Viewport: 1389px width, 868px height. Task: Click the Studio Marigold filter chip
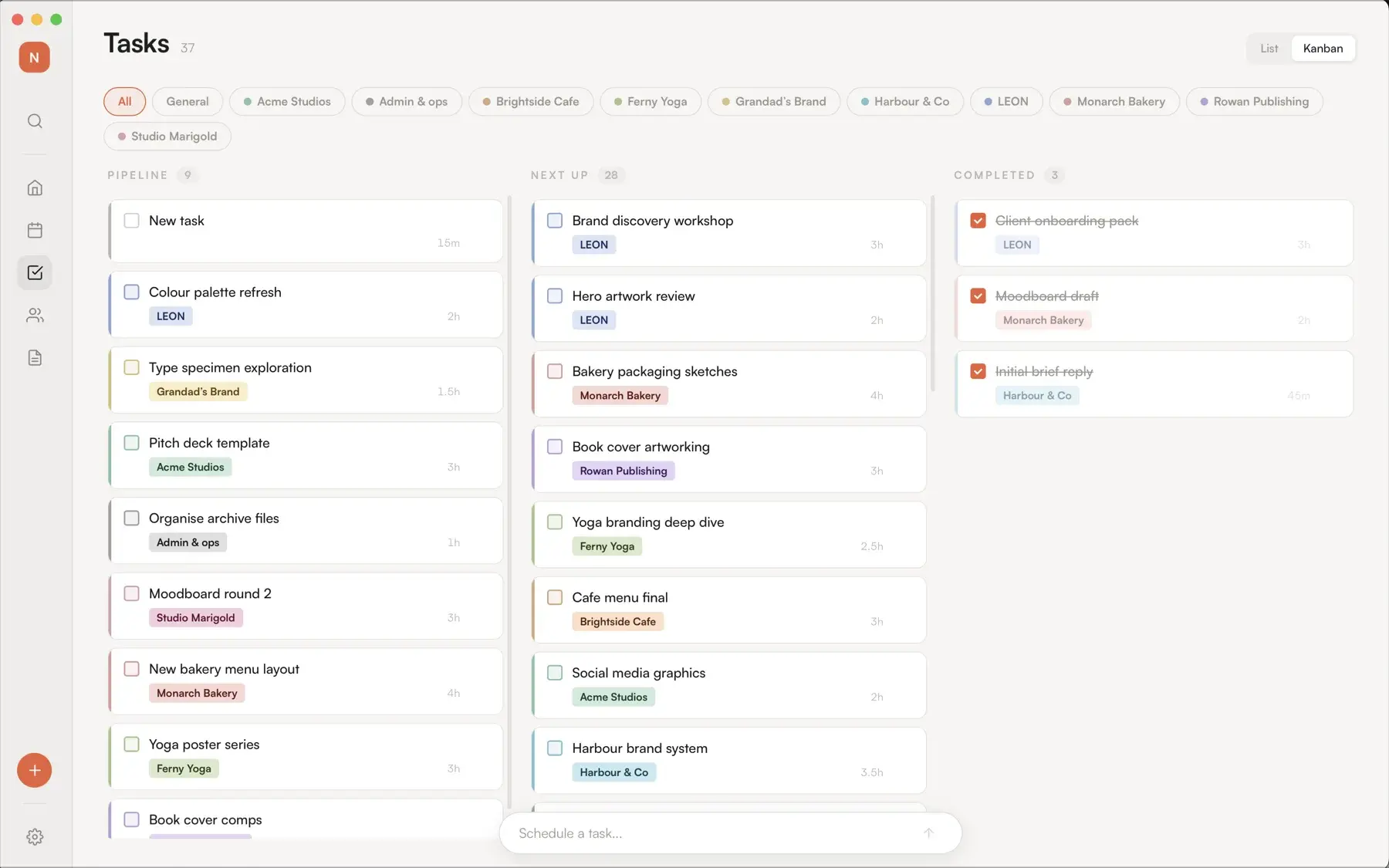(x=167, y=136)
